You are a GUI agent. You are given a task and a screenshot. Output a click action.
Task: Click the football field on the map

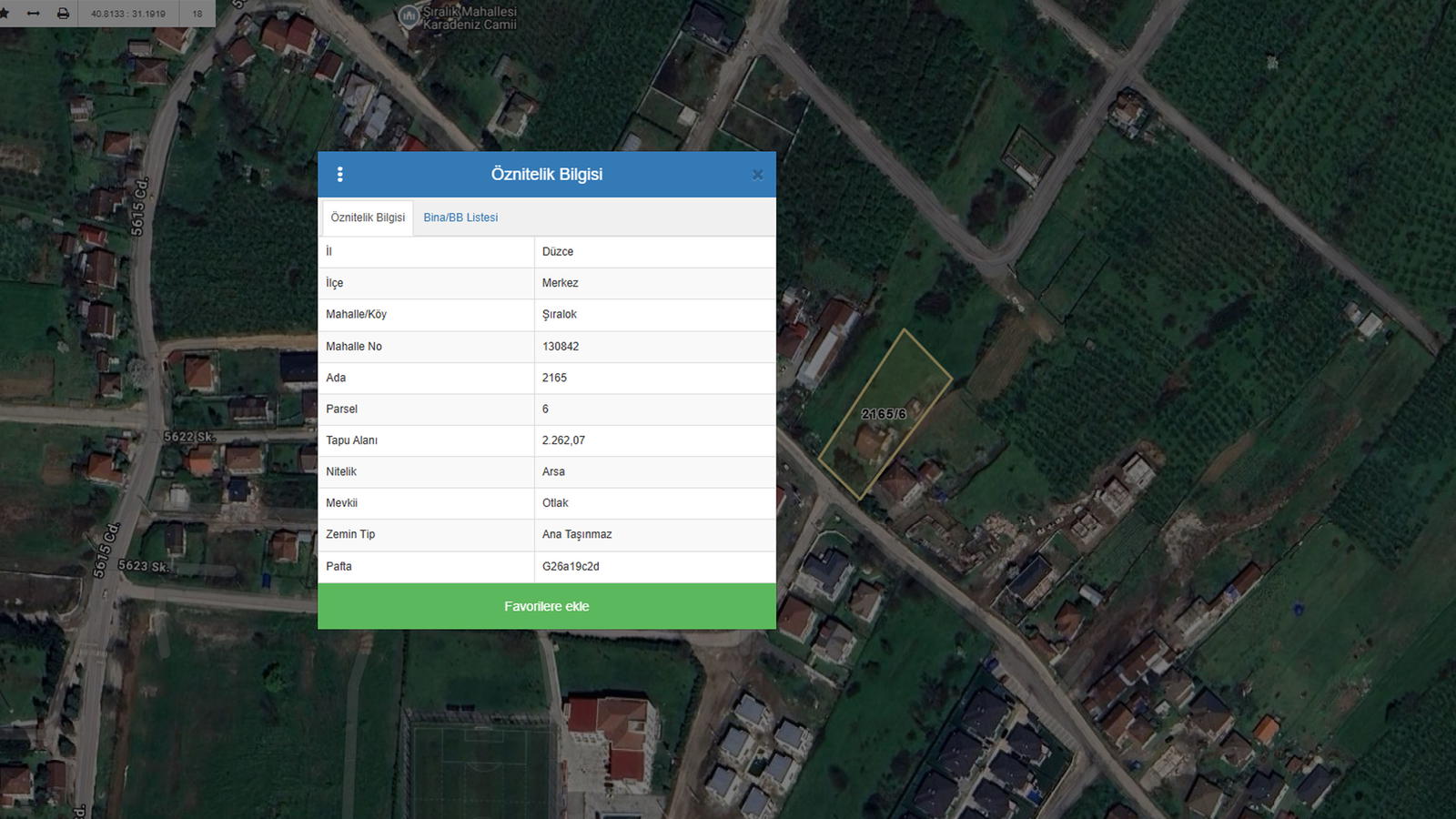coord(480,769)
